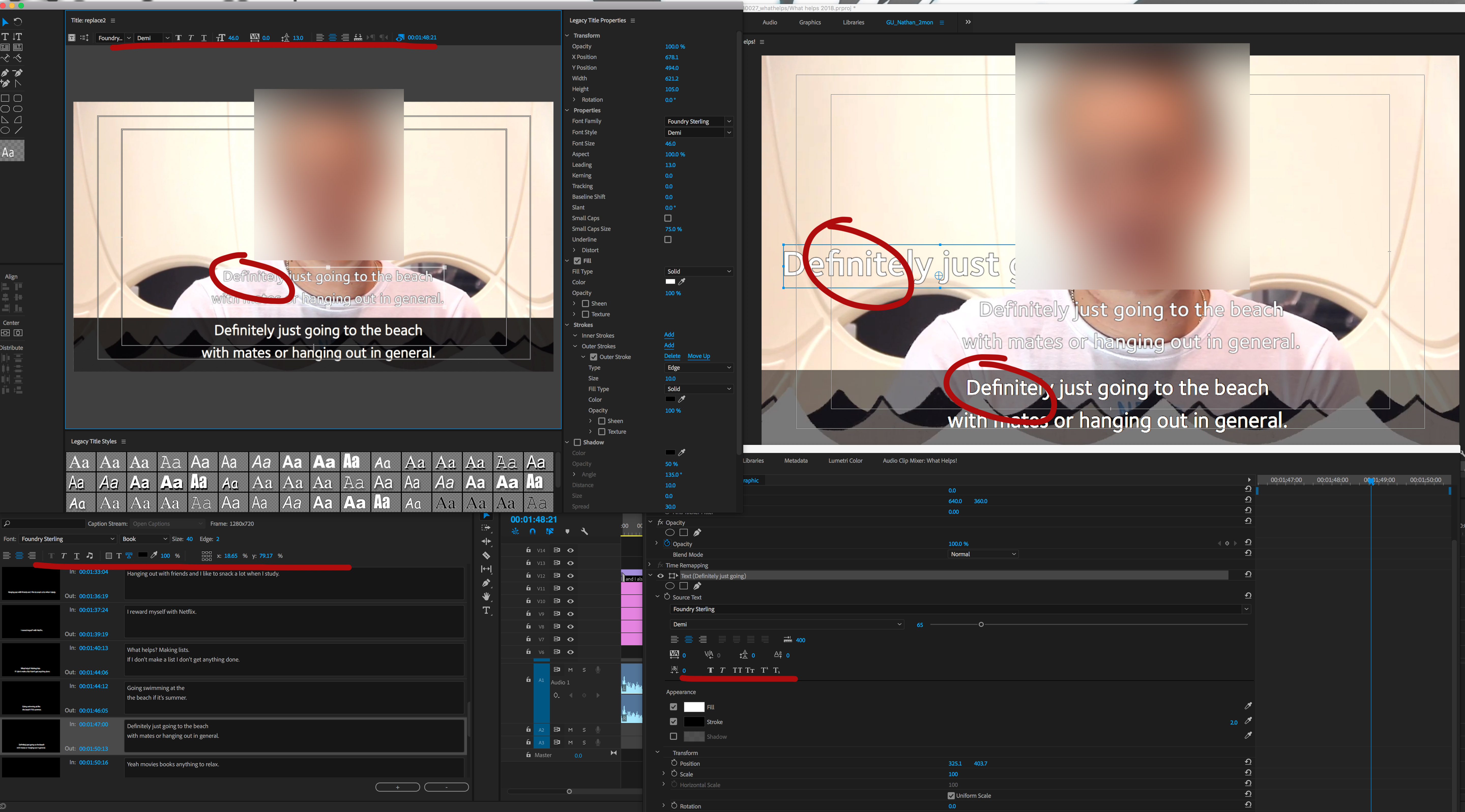Select the timeline Type tool
This screenshot has height=812, width=1465.
point(486,611)
